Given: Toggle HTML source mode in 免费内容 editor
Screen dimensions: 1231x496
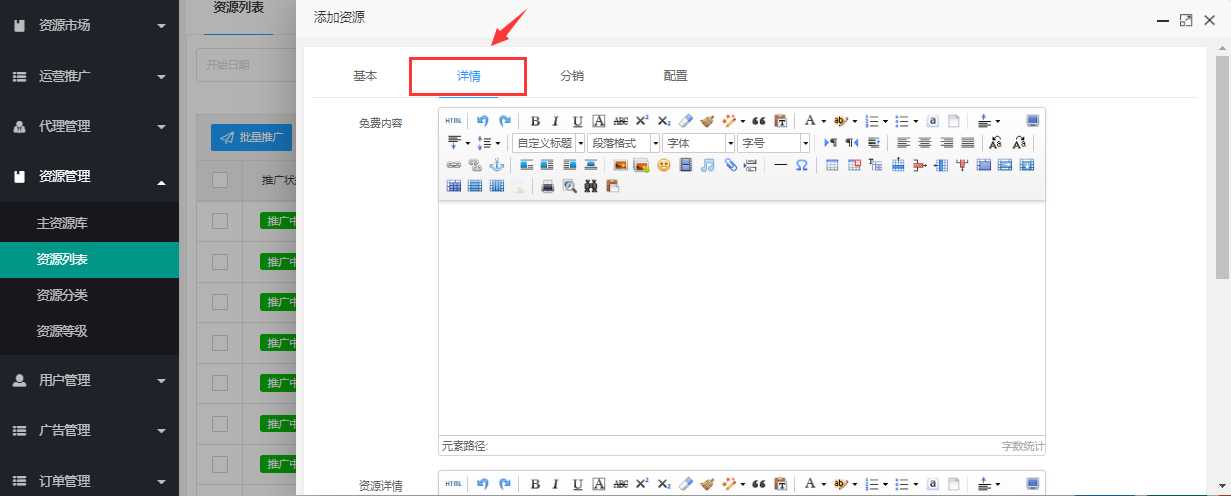Looking at the screenshot, I should (x=453, y=121).
